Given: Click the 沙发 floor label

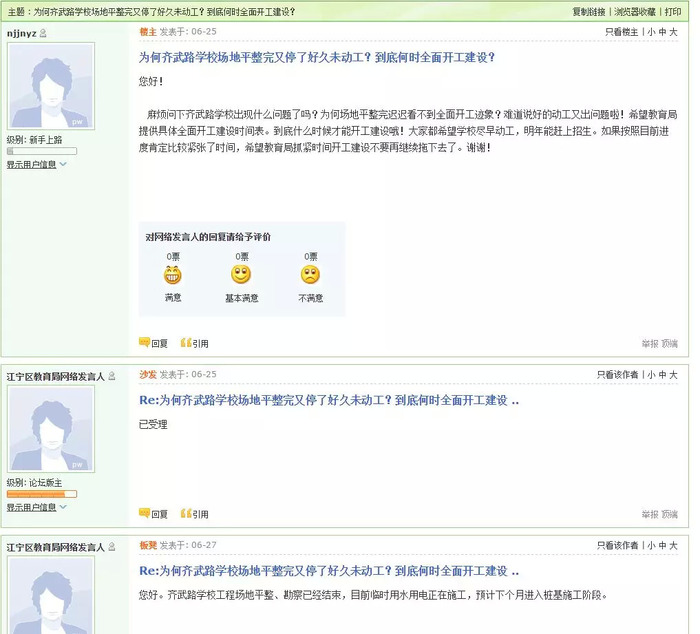Looking at the screenshot, I should (148, 375).
